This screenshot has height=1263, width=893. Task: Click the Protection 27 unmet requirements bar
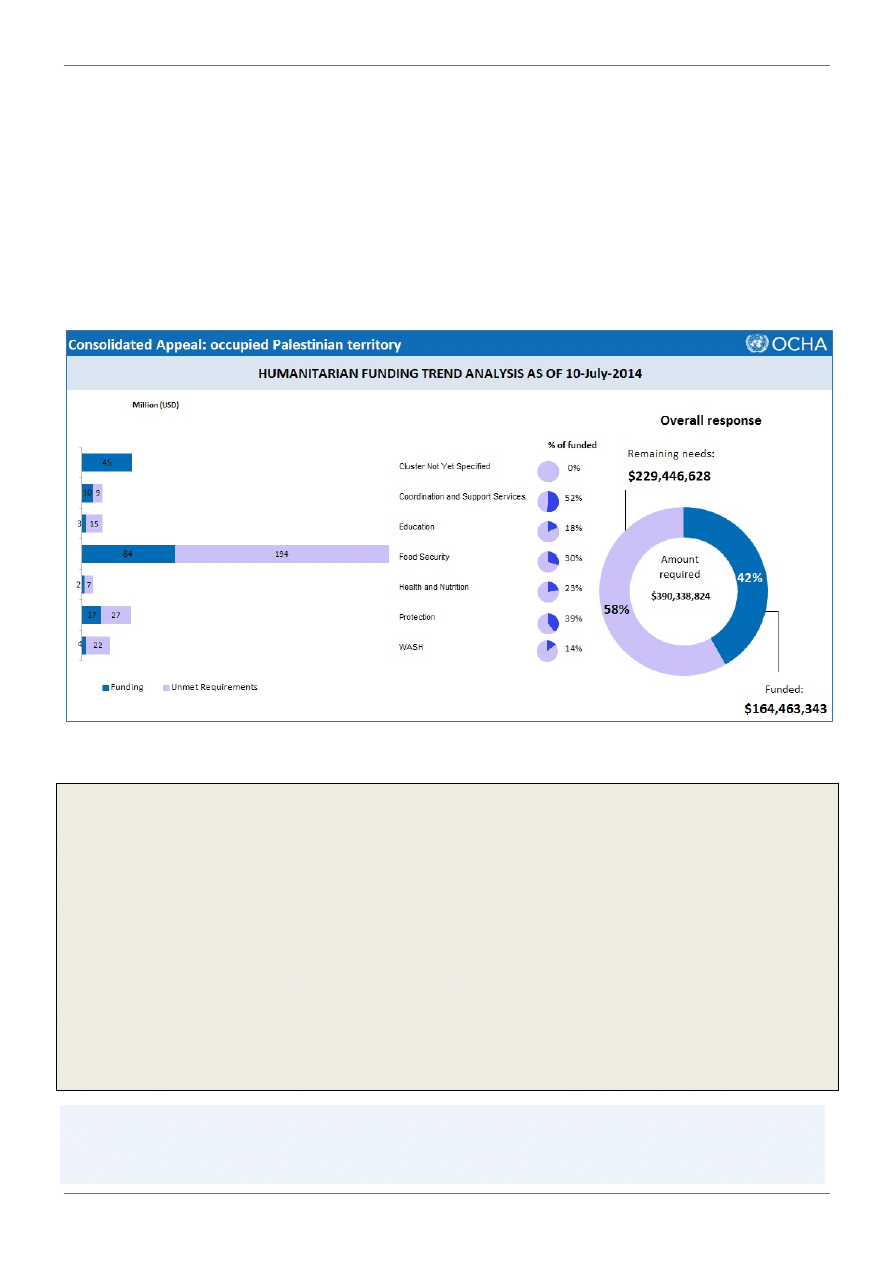click(115, 615)
